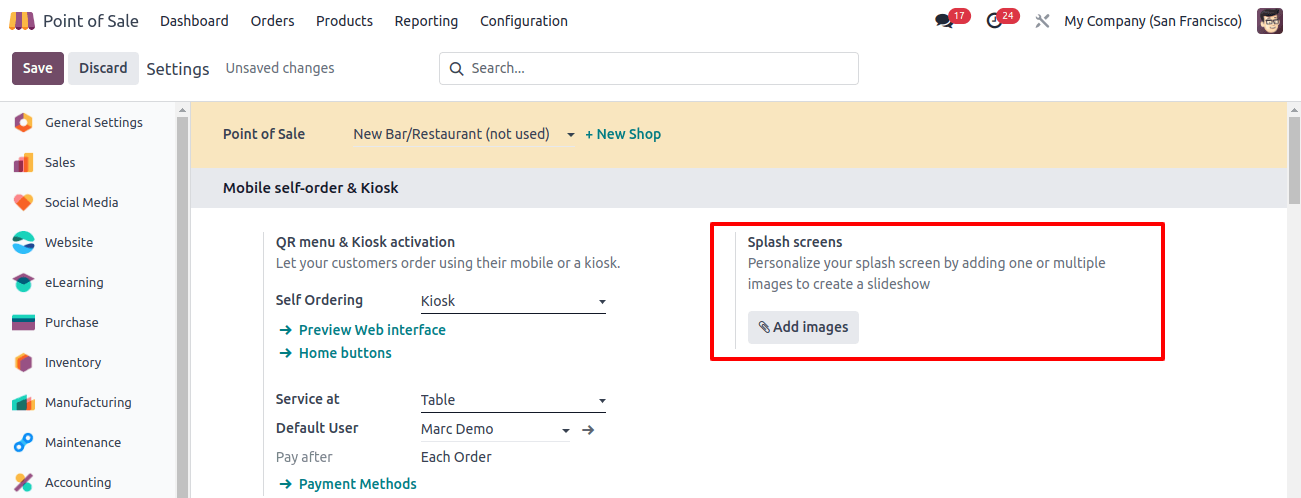Discard the unsaved changes
The height and width of the screenshot is (498, 1301).
pos(103,68)
